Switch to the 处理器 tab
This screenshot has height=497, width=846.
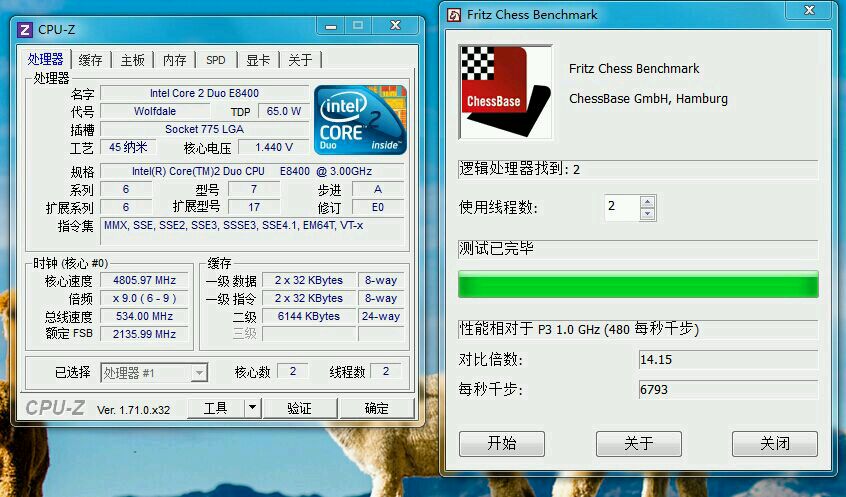tap(46, 59)
